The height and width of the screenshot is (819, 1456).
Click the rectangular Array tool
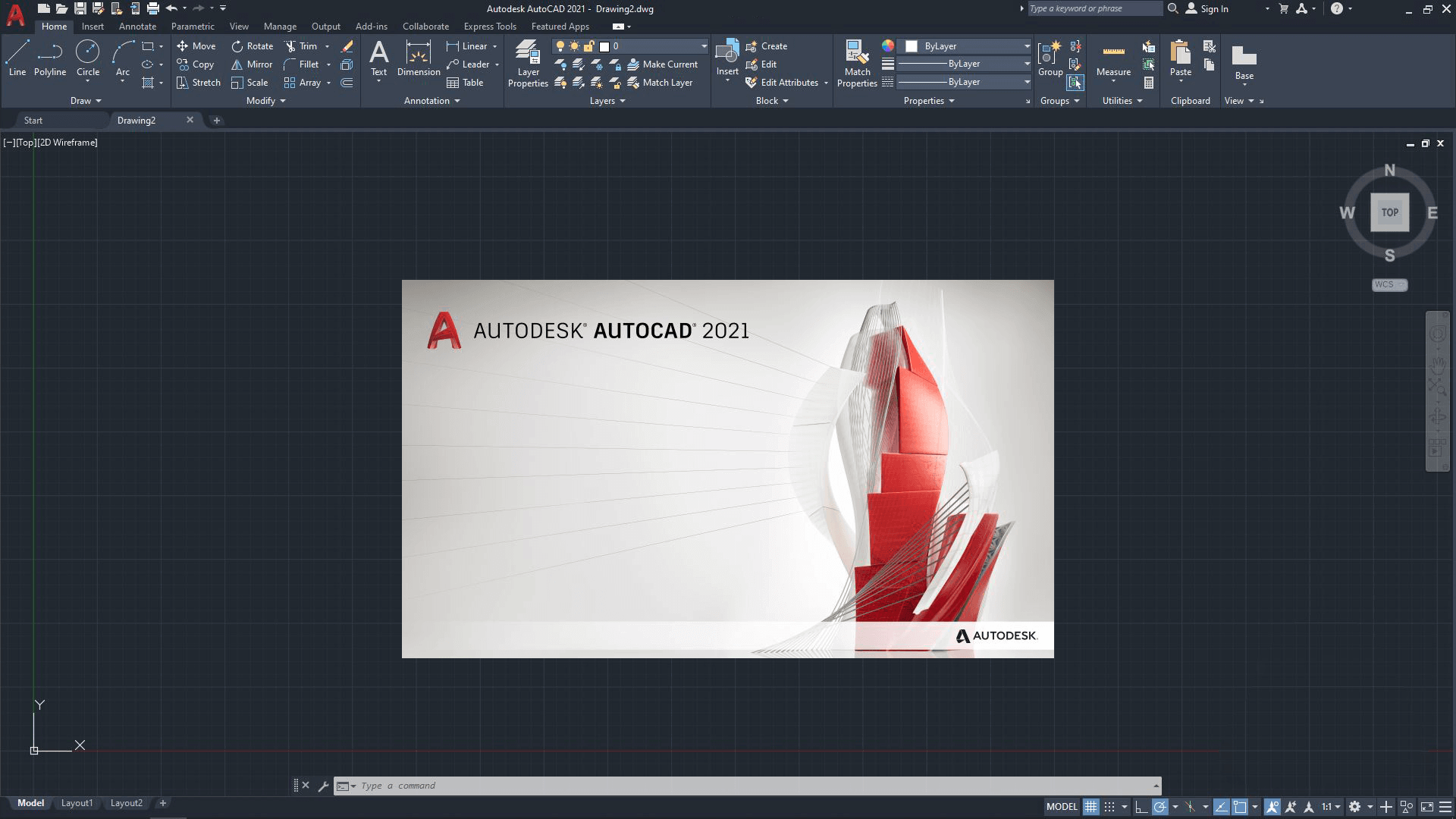click(303, 83)
